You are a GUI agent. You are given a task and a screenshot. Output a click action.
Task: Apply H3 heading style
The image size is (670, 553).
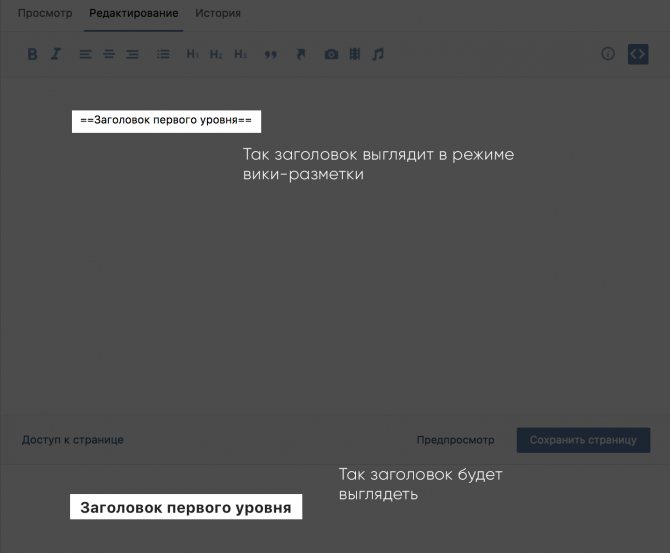pos(241,54)
